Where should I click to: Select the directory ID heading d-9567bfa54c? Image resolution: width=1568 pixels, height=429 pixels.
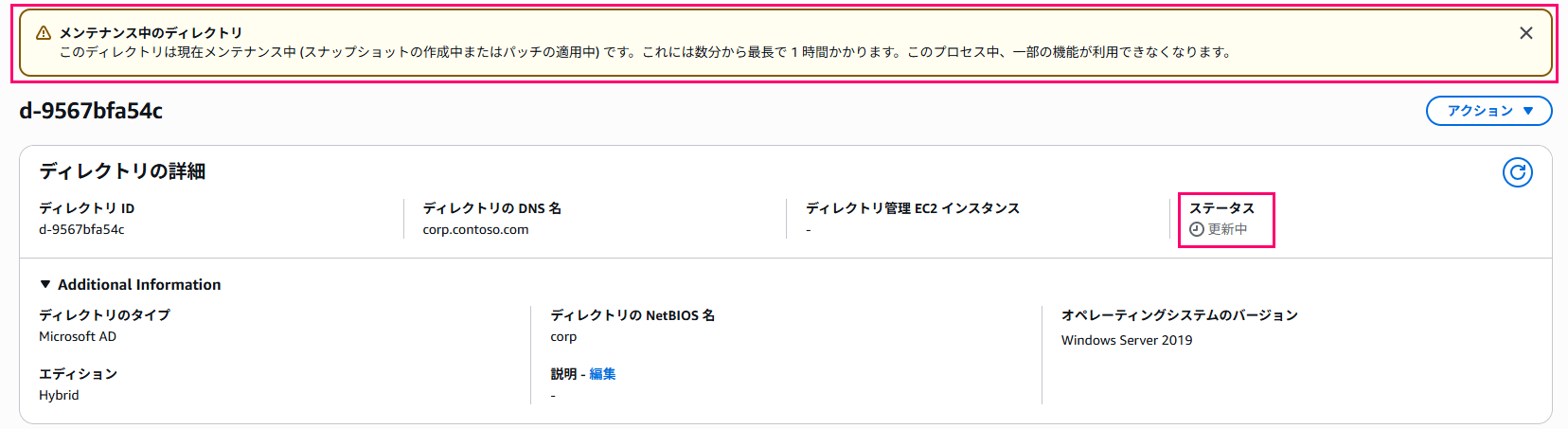pos(91,111)
